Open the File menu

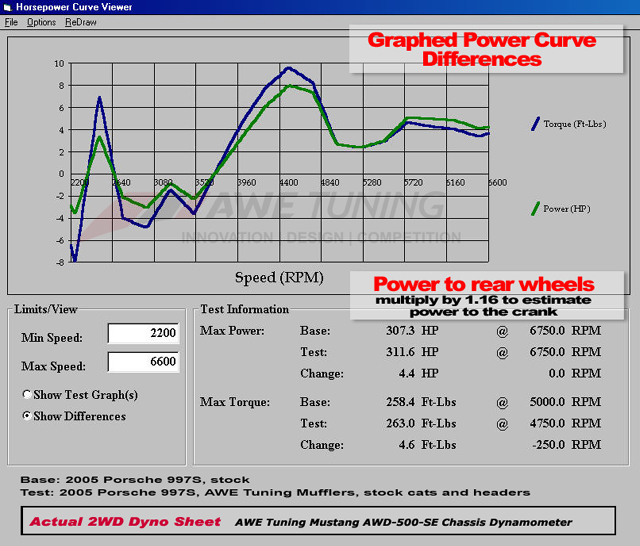click(11, 22)
